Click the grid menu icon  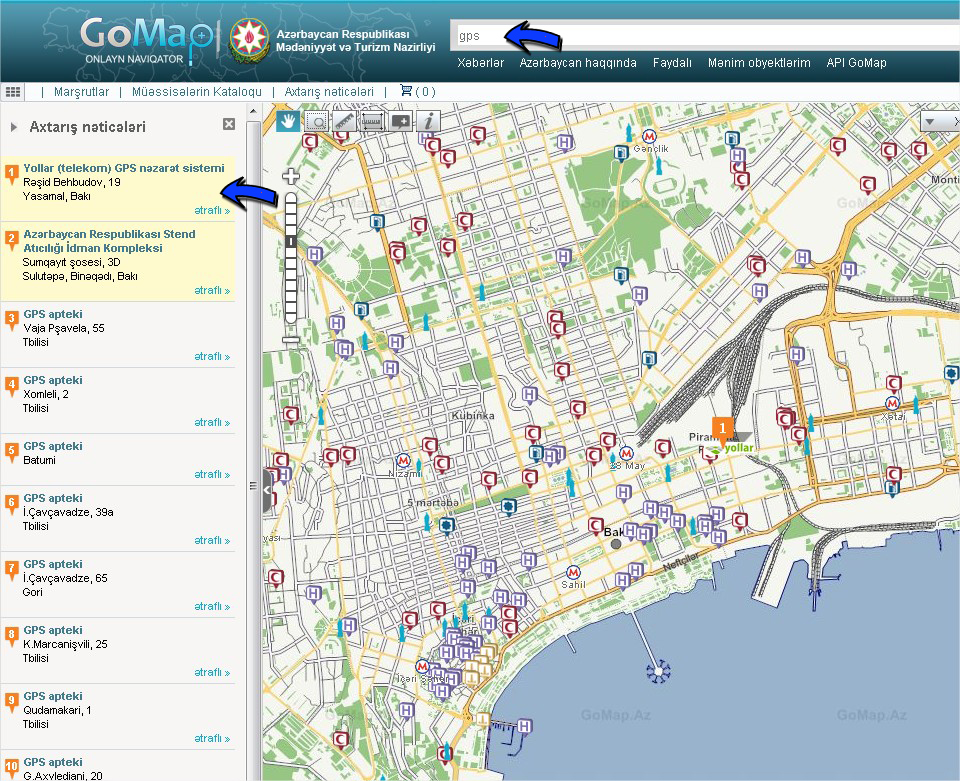pyautogui.click(x=13, y=91)
